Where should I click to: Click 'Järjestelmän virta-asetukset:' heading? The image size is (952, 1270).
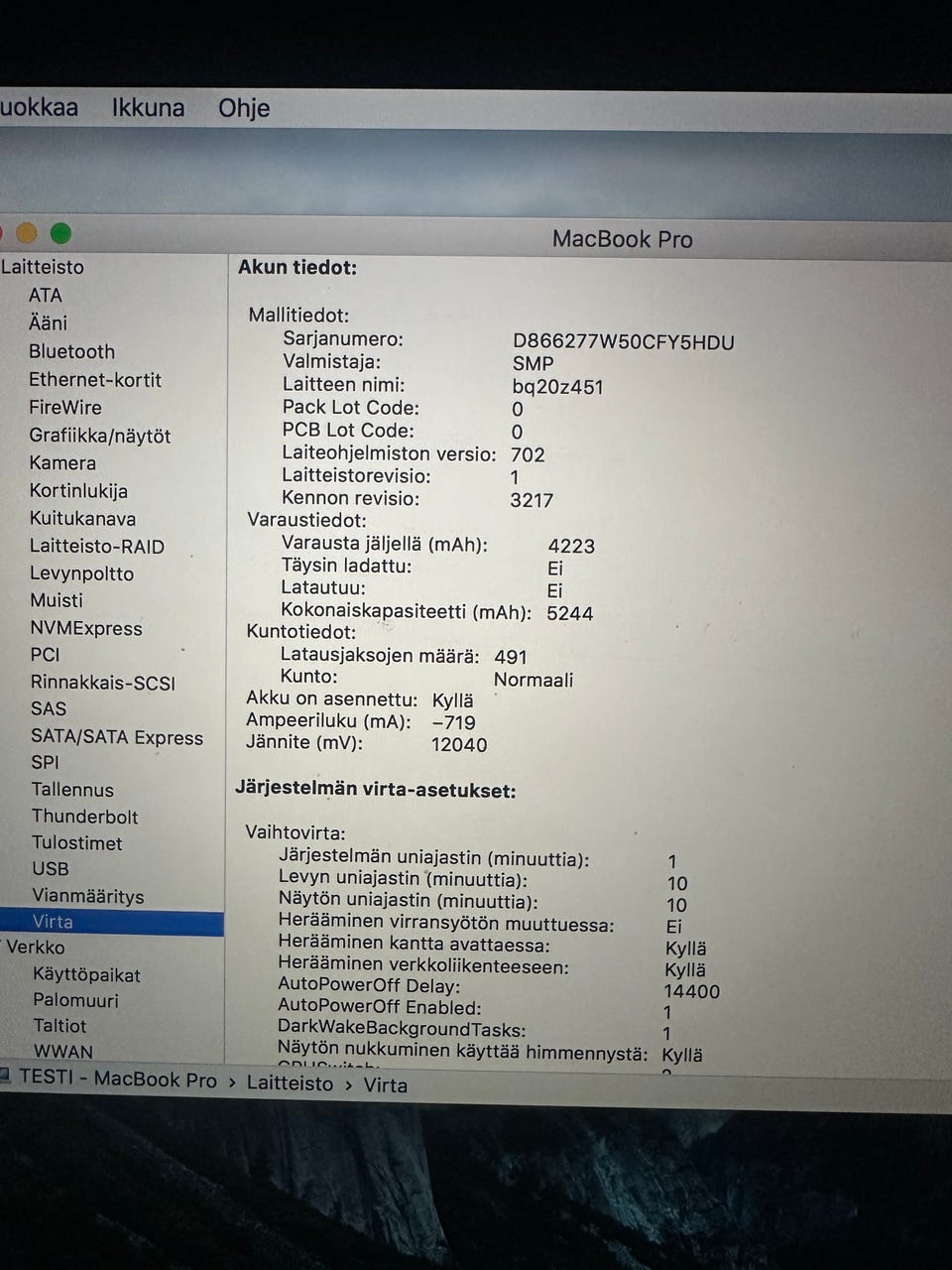coord(376,791)
